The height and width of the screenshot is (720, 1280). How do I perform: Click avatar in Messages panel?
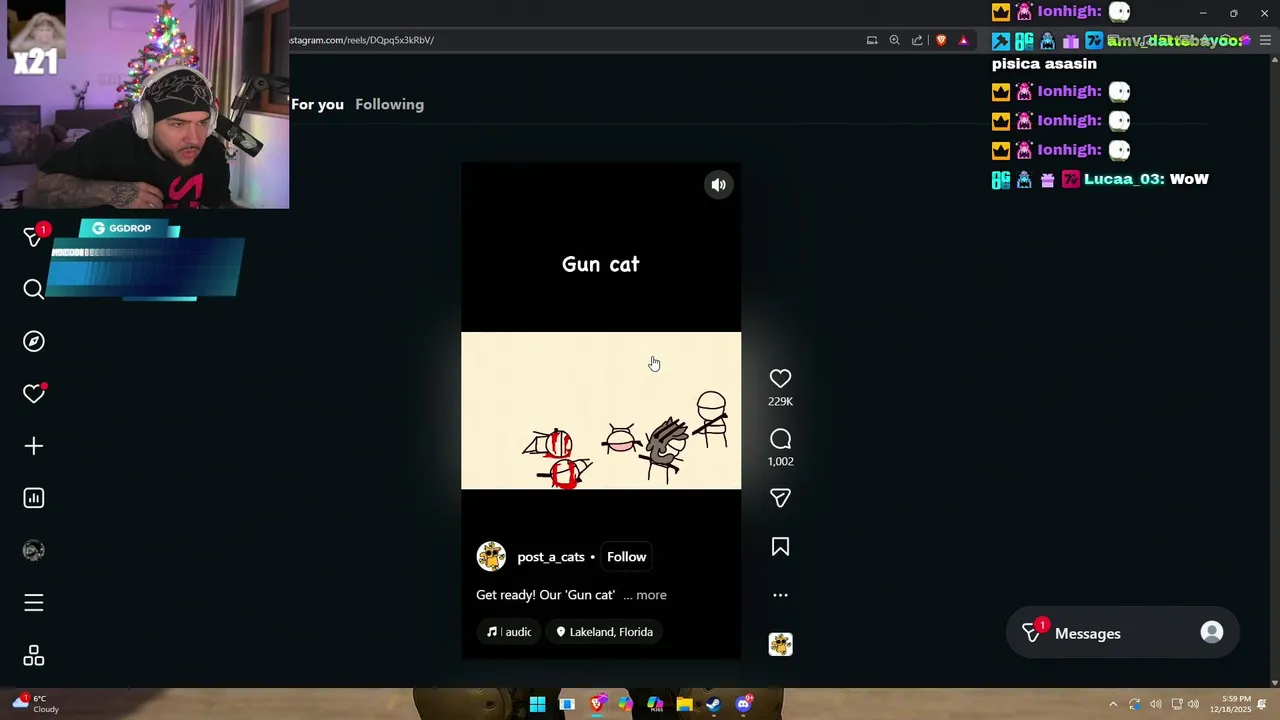(x=1211, y=633)
